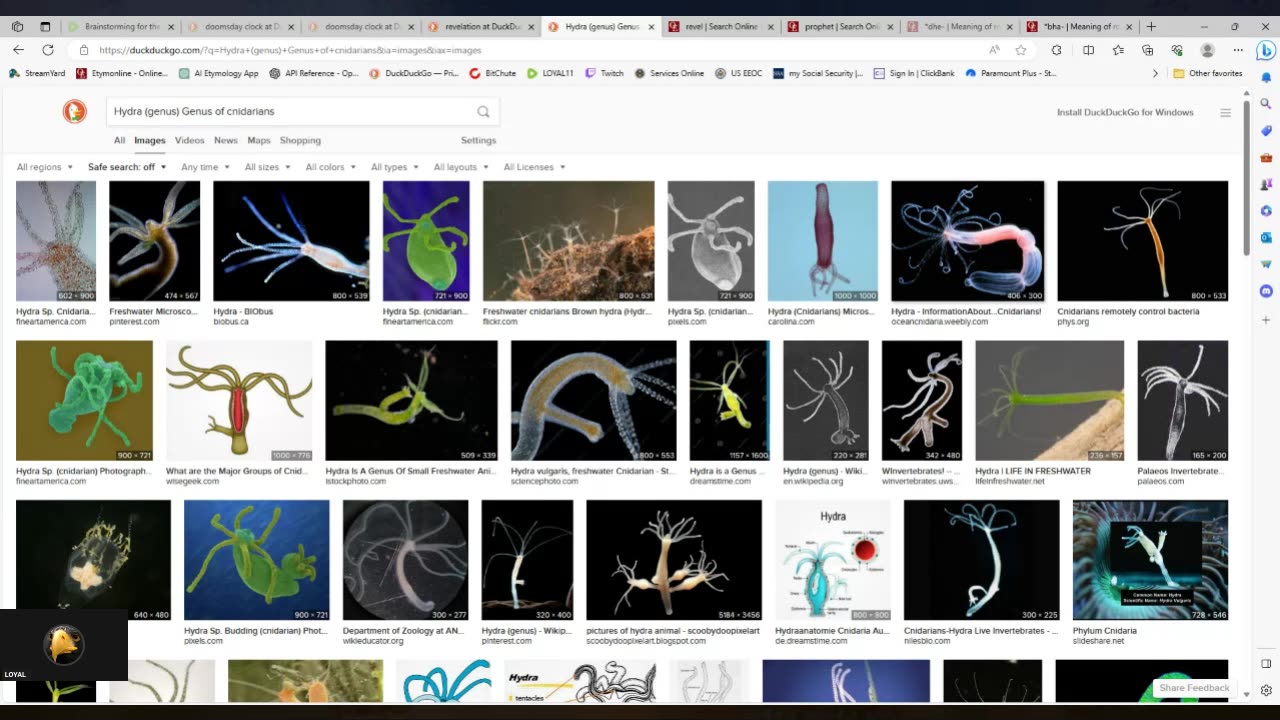Open the Any time filter dropdown
The height and width of the screenshot is (720, 1280).
[x=205, y=167]
